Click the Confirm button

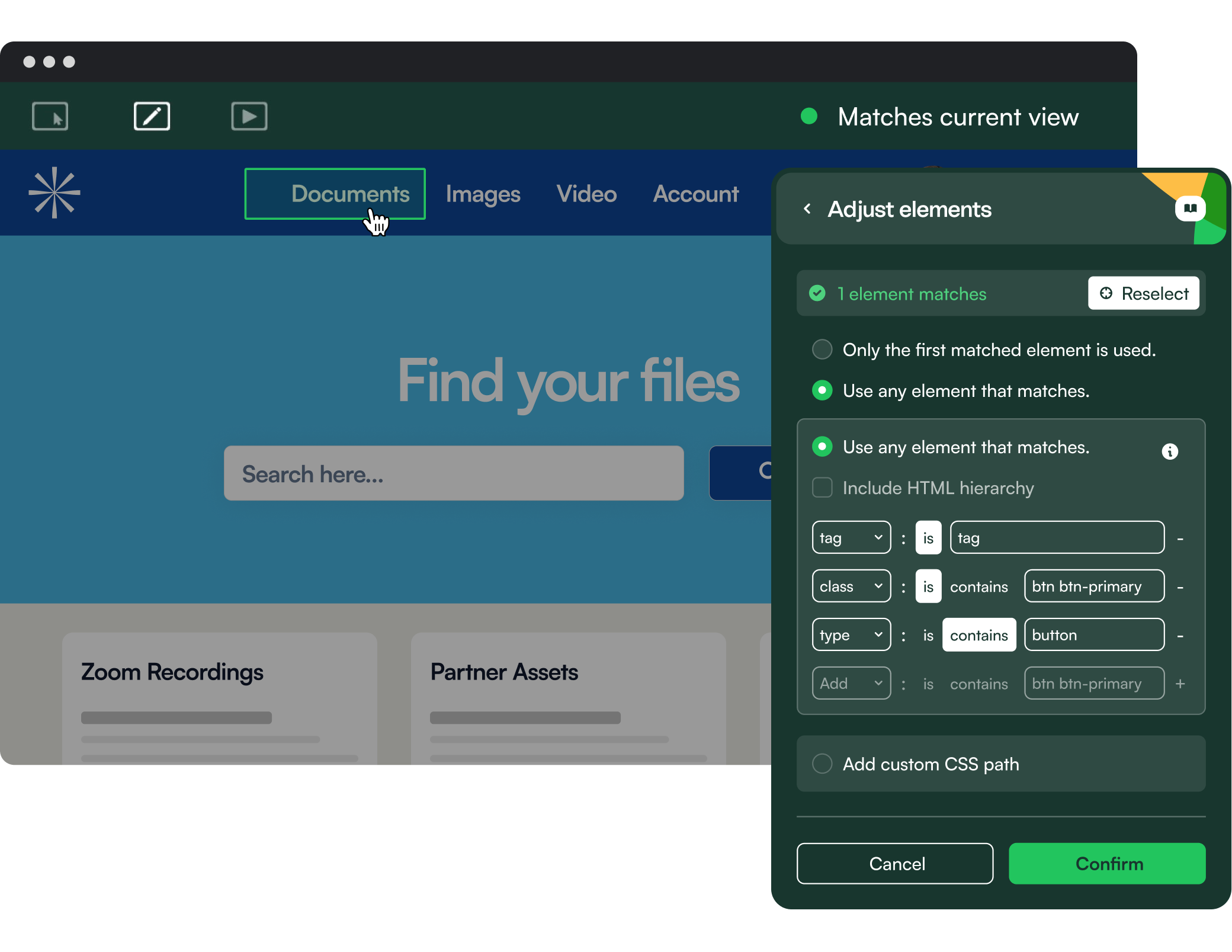point(1108,863)
